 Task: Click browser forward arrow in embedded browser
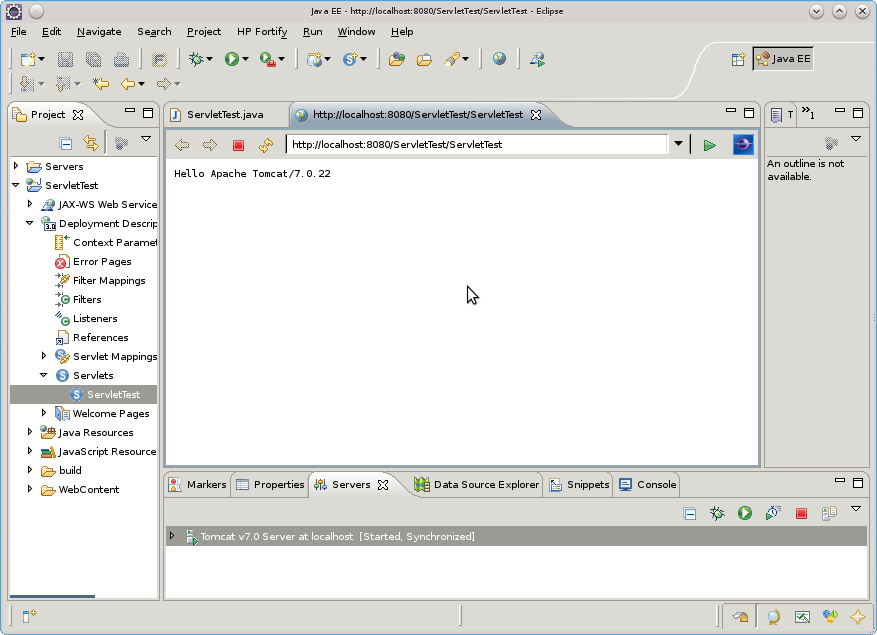[x=210, y=145]
